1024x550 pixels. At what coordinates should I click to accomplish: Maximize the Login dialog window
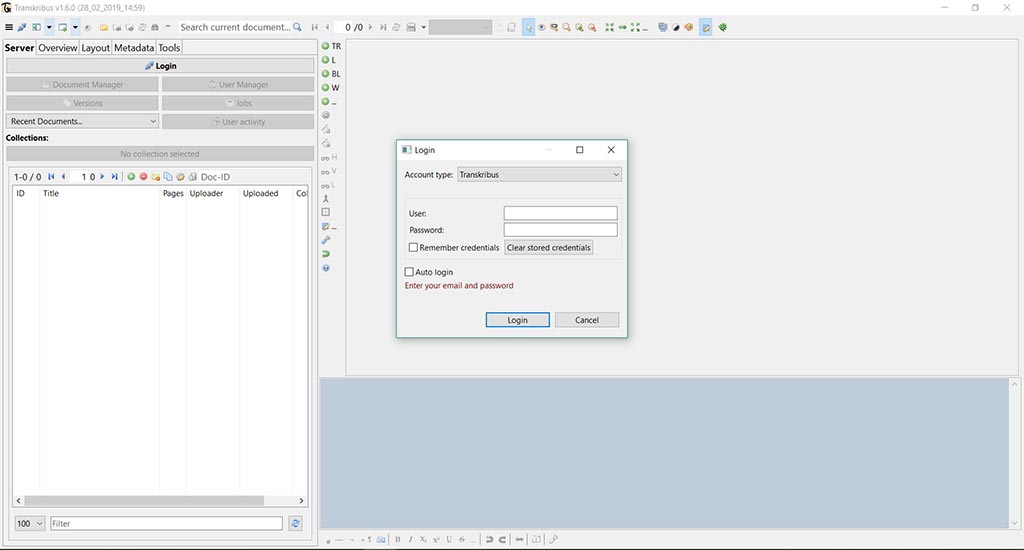(x=579, y=150)
